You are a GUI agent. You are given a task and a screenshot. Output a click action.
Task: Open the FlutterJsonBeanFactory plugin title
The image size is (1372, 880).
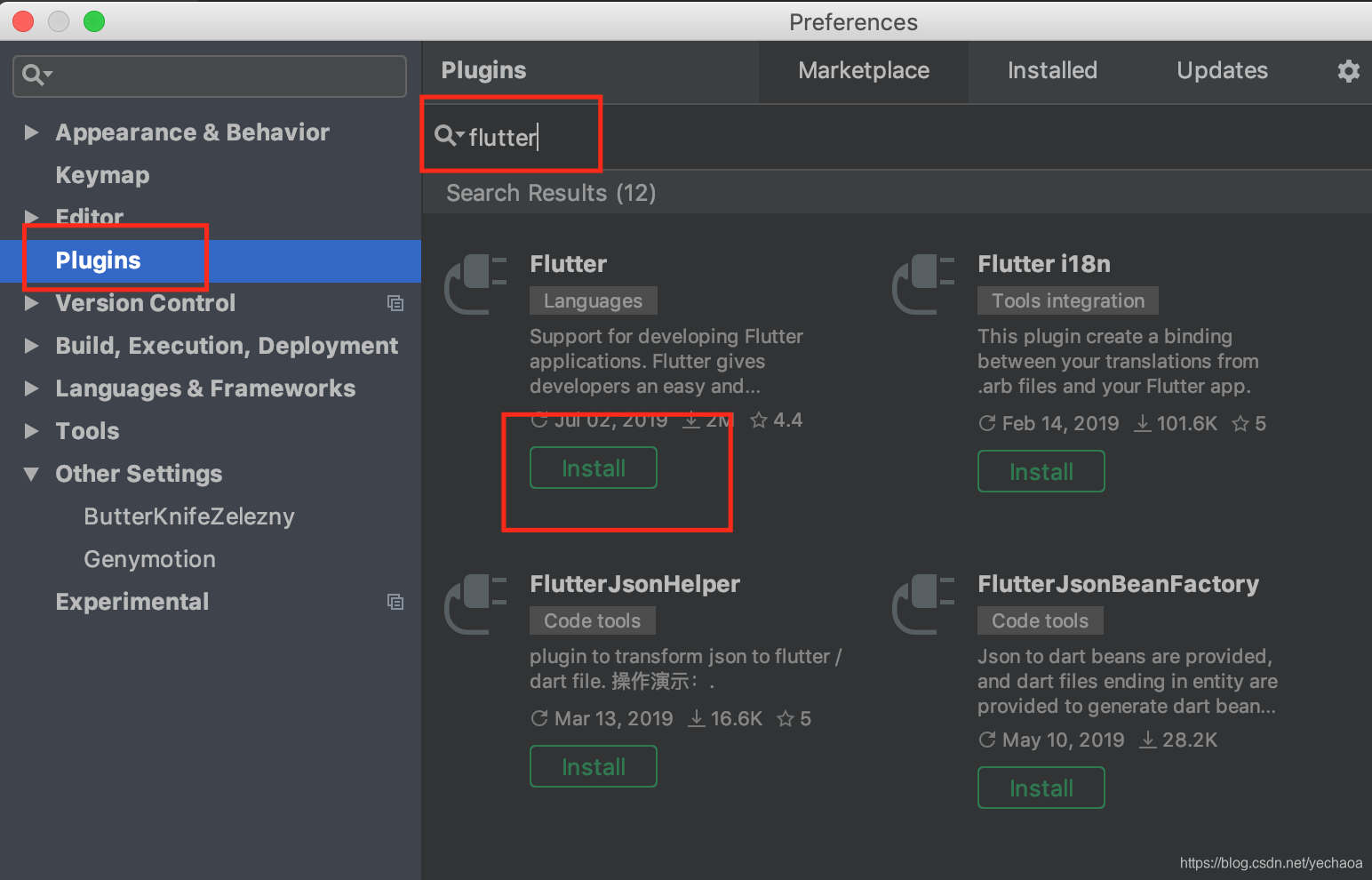coord(1118,584)
